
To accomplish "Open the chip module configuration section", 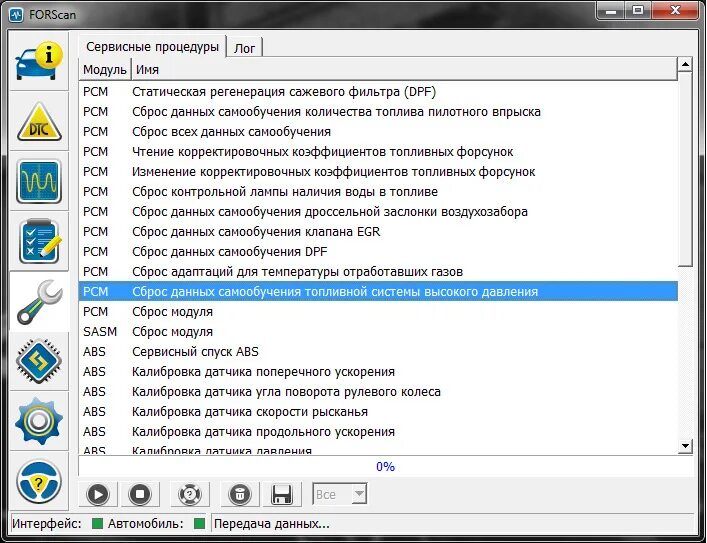I will [x=39, y=361].
